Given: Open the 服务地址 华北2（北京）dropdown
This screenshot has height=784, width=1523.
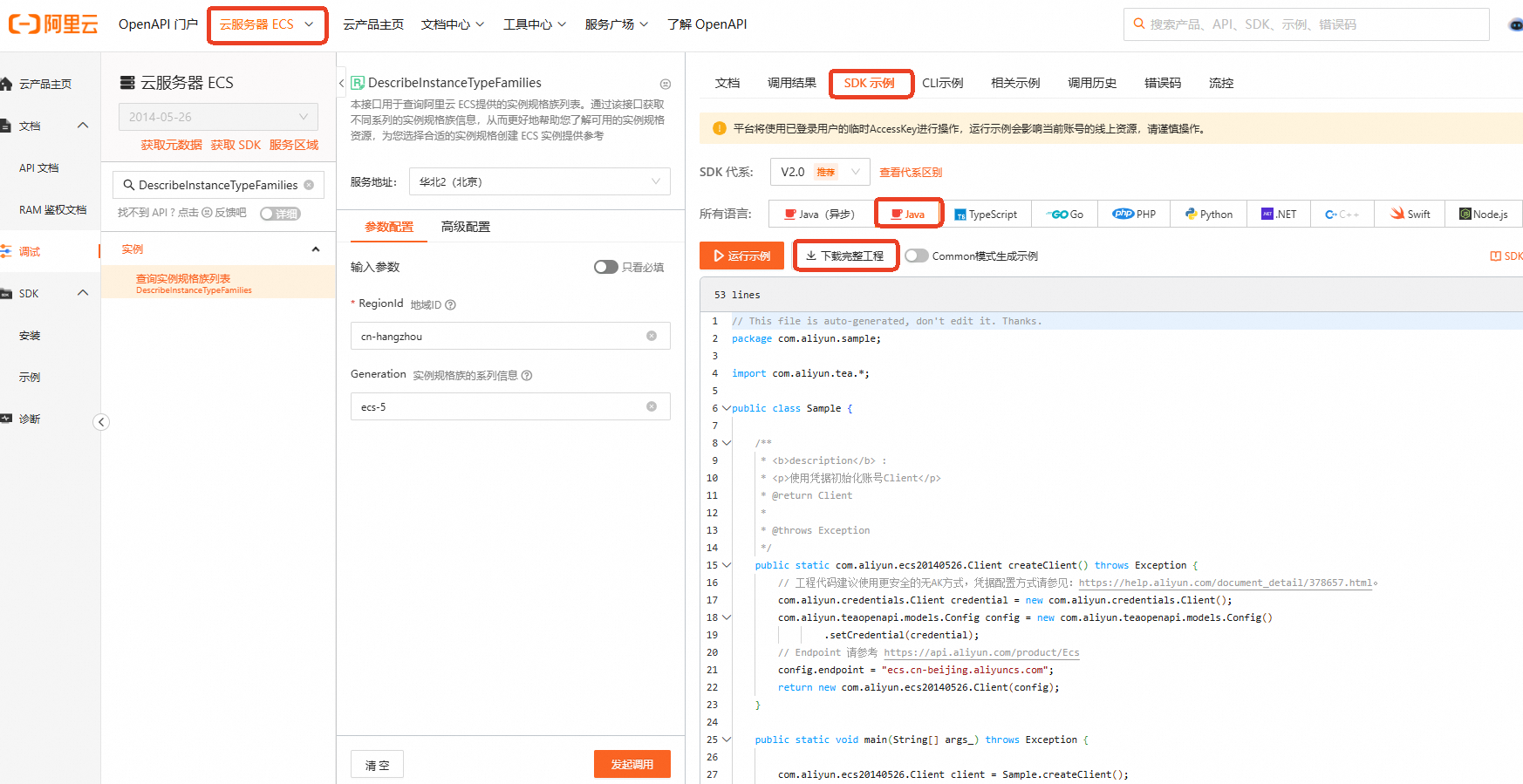Looking at the screenshot, I should (x=540, y=181).
